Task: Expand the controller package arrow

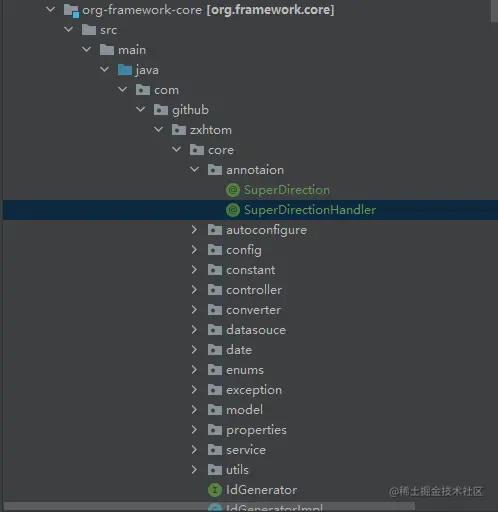Action: 194,290
